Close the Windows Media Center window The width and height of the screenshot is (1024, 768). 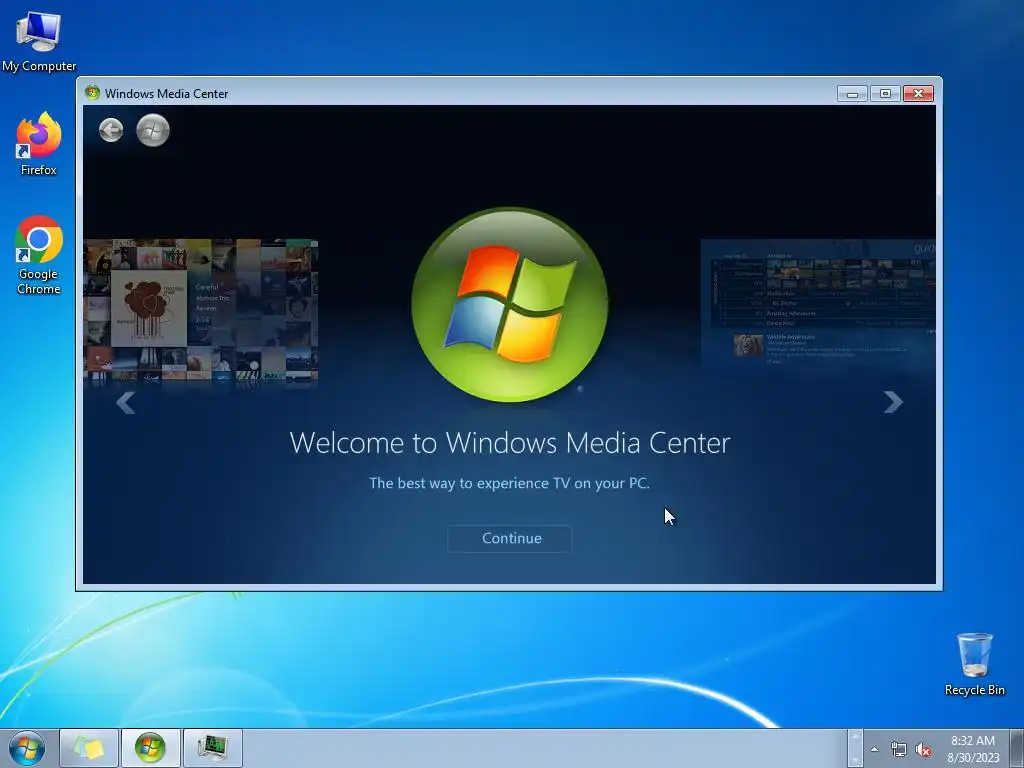click(x=918, y=94)
